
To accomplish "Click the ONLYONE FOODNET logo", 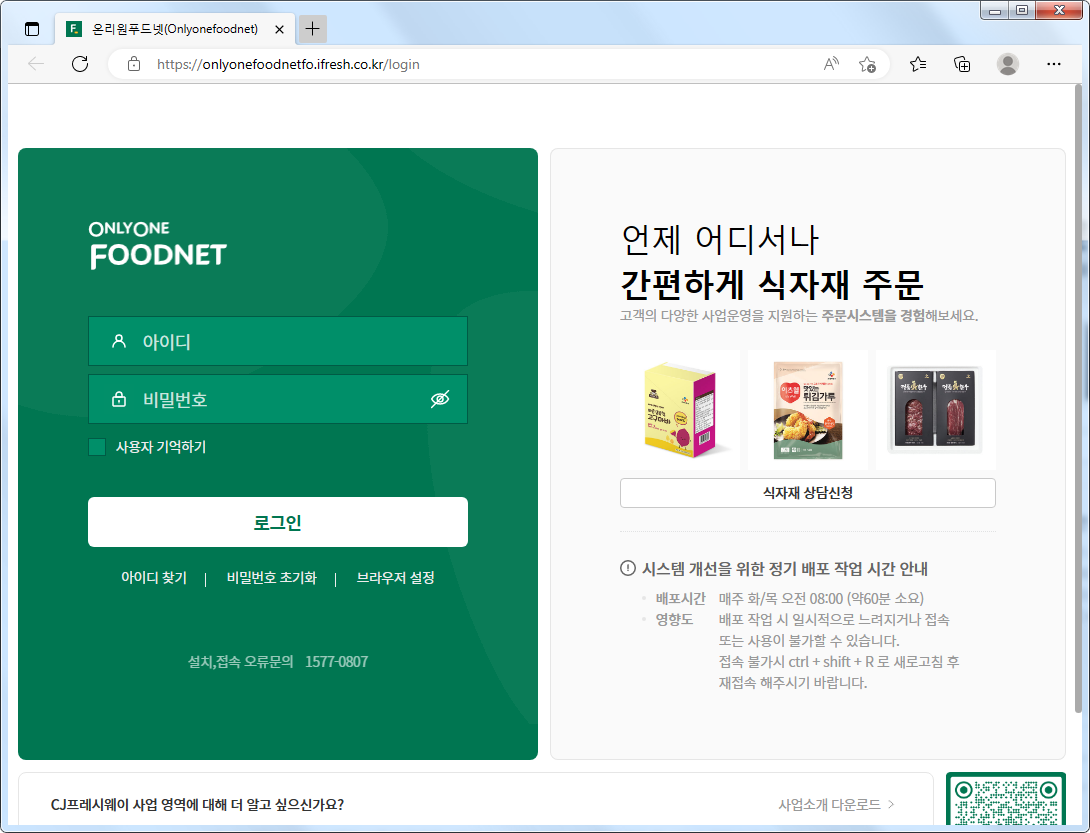I will pos(158,245).
